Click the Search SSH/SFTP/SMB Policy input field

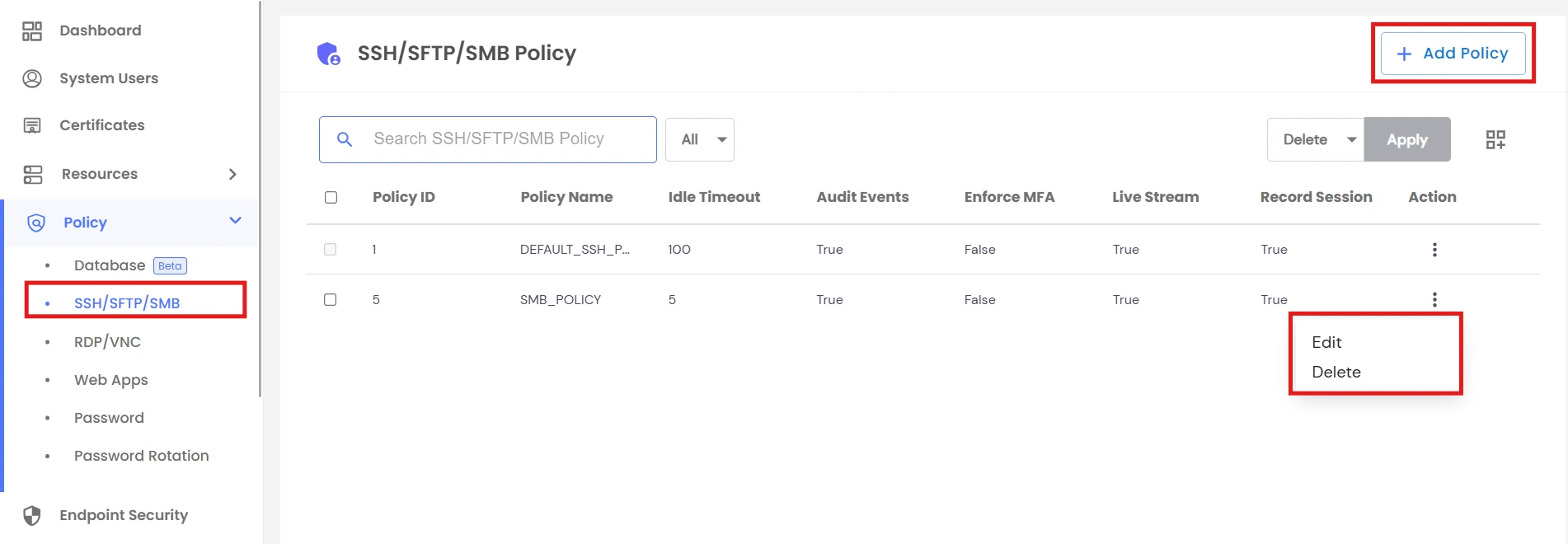488,139
